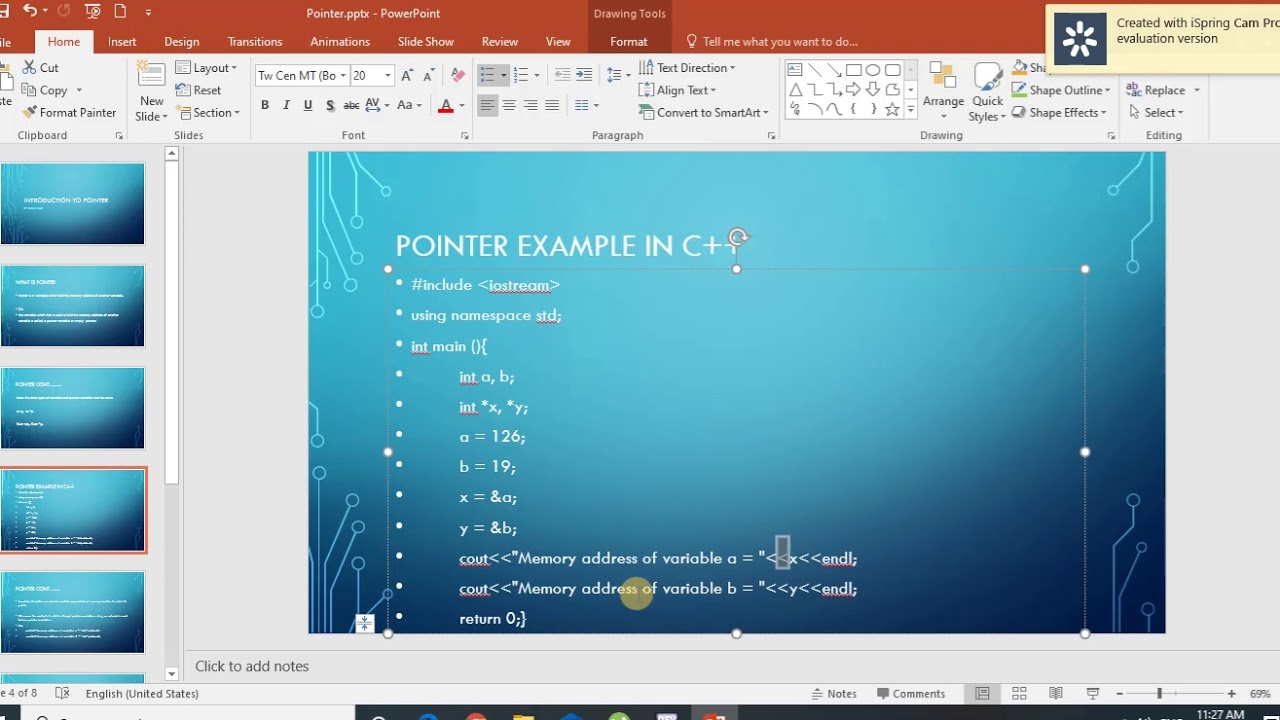Zoom in with plus button
Image resolution: width=1280 pixels, height=720 pixels.
click(1231, 693)
